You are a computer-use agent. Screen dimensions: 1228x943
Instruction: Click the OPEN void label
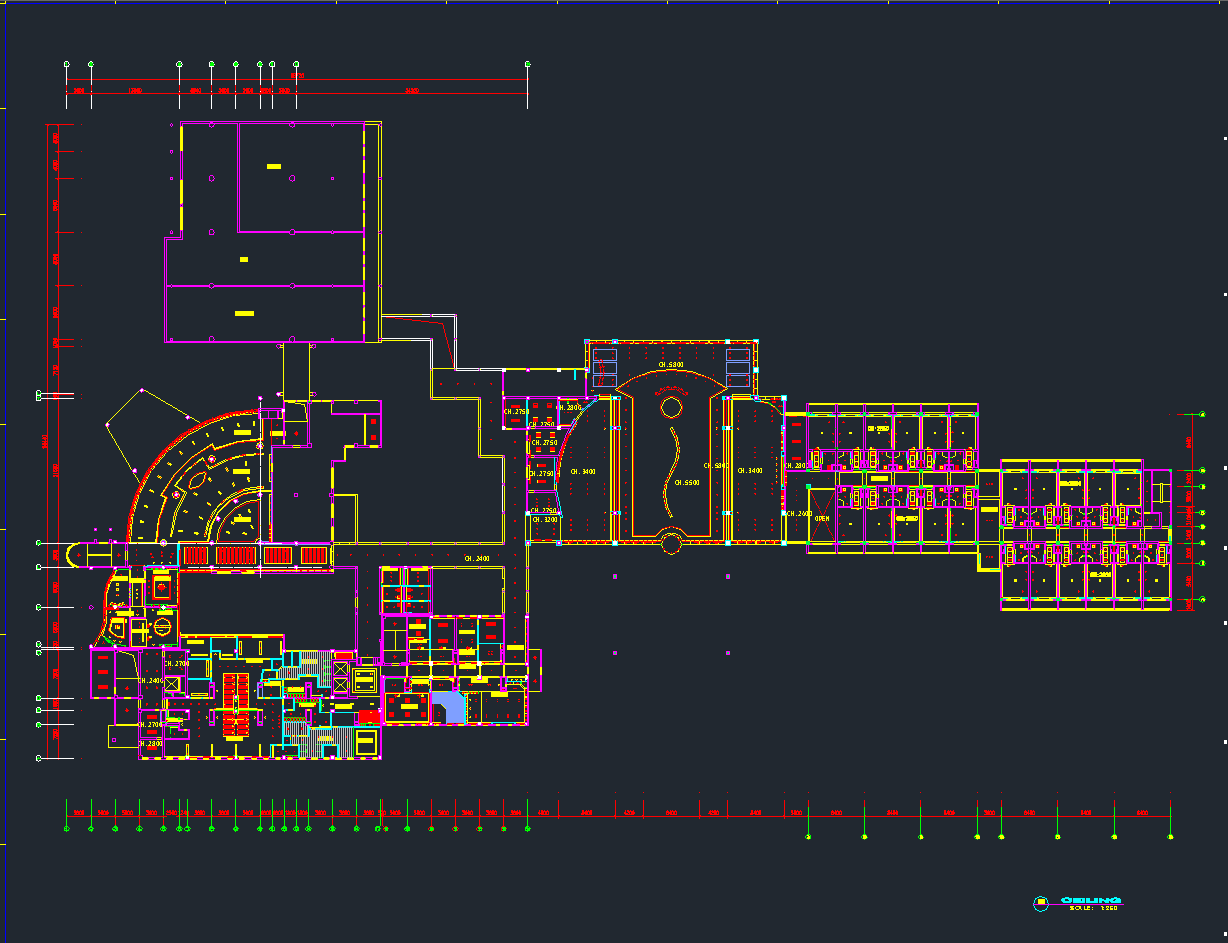(x=821, y=519)
